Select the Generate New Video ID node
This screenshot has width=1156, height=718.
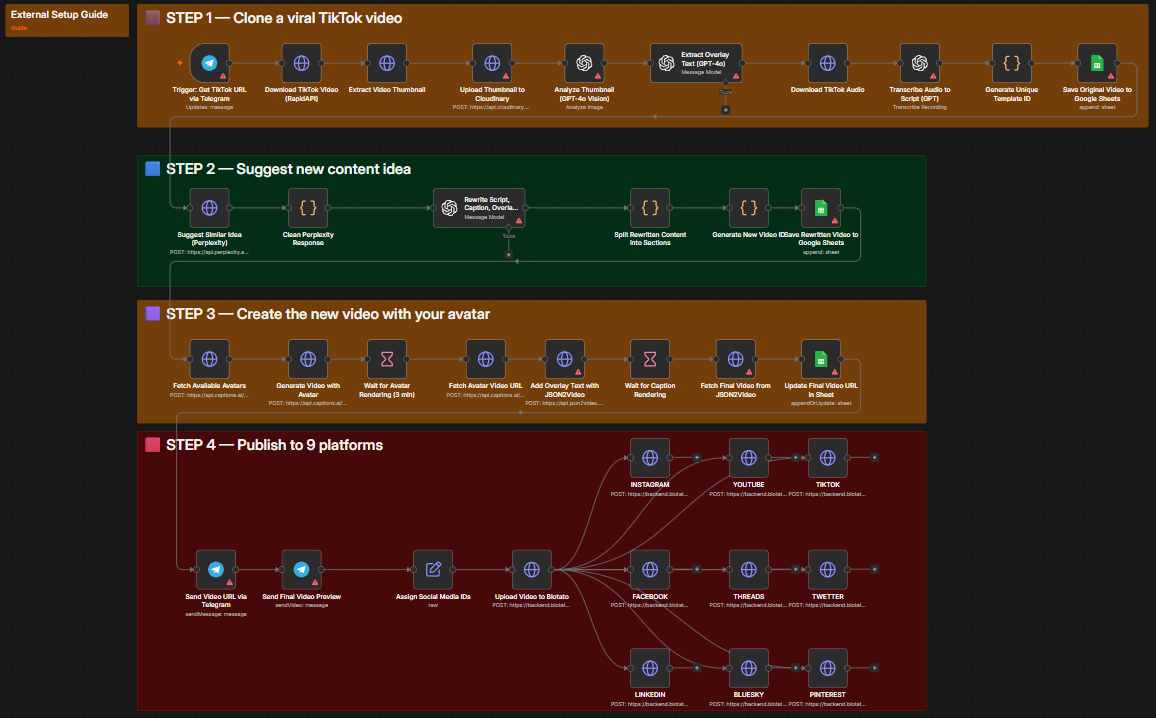[x=748, y=208]
